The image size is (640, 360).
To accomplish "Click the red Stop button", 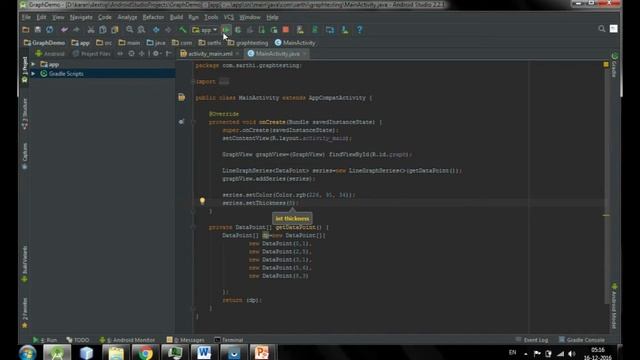I will [x=286, y=30].
